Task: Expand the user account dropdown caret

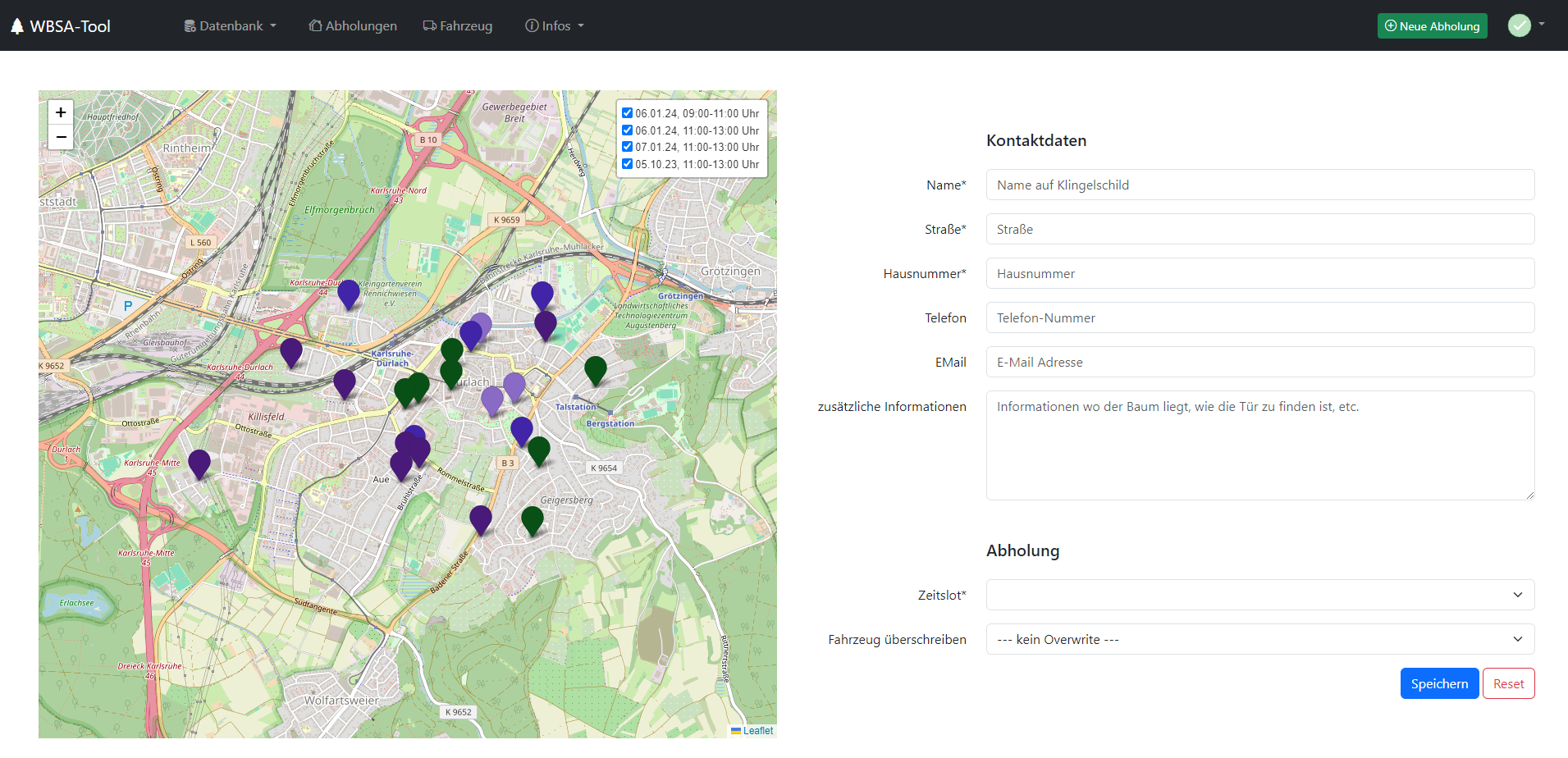Action: click(x=1542, y=25)
